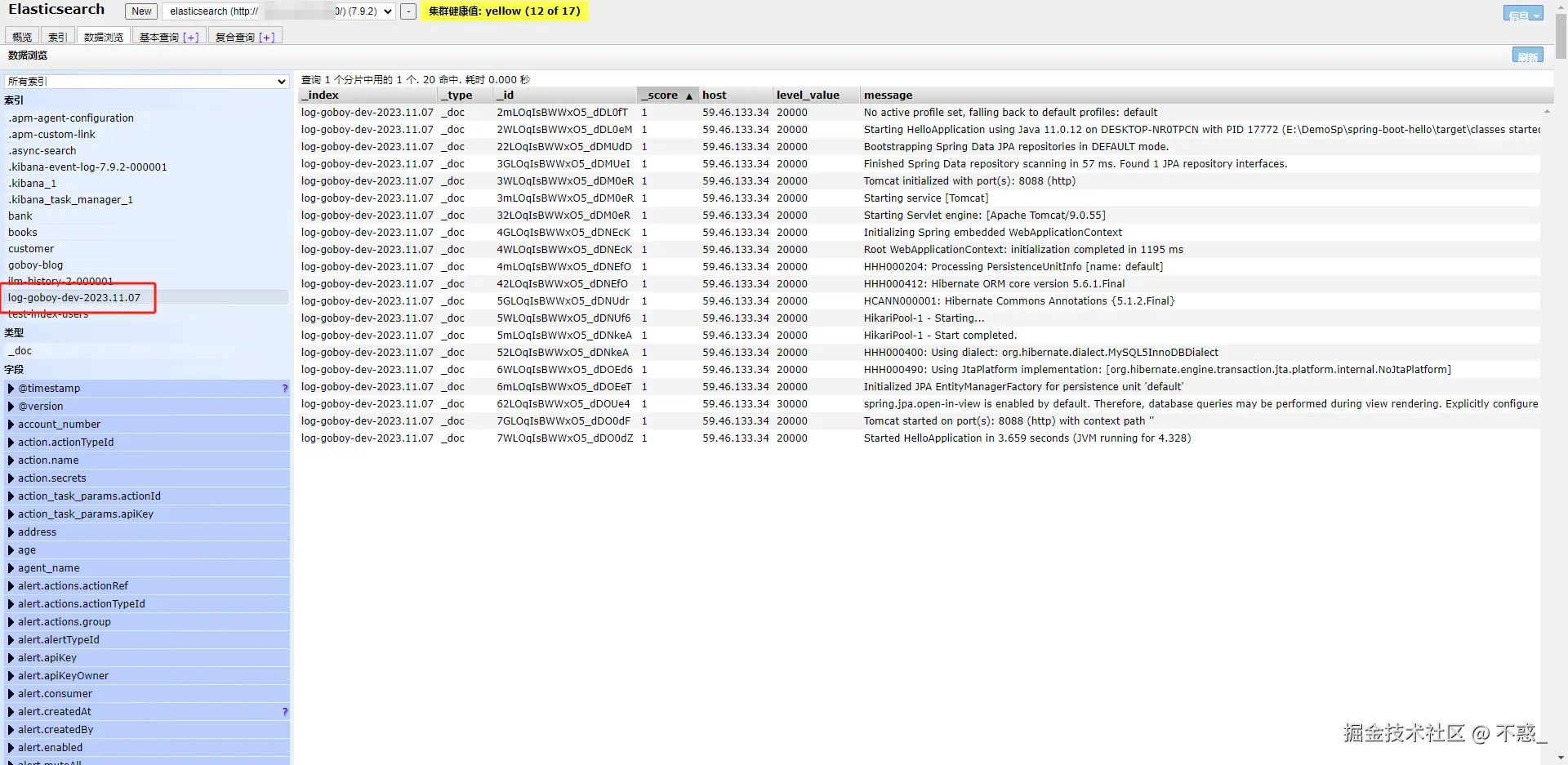Viewport: 1568px width, 765px height.
Task: Click the [+] next to 复合查询
Action: 267,38
